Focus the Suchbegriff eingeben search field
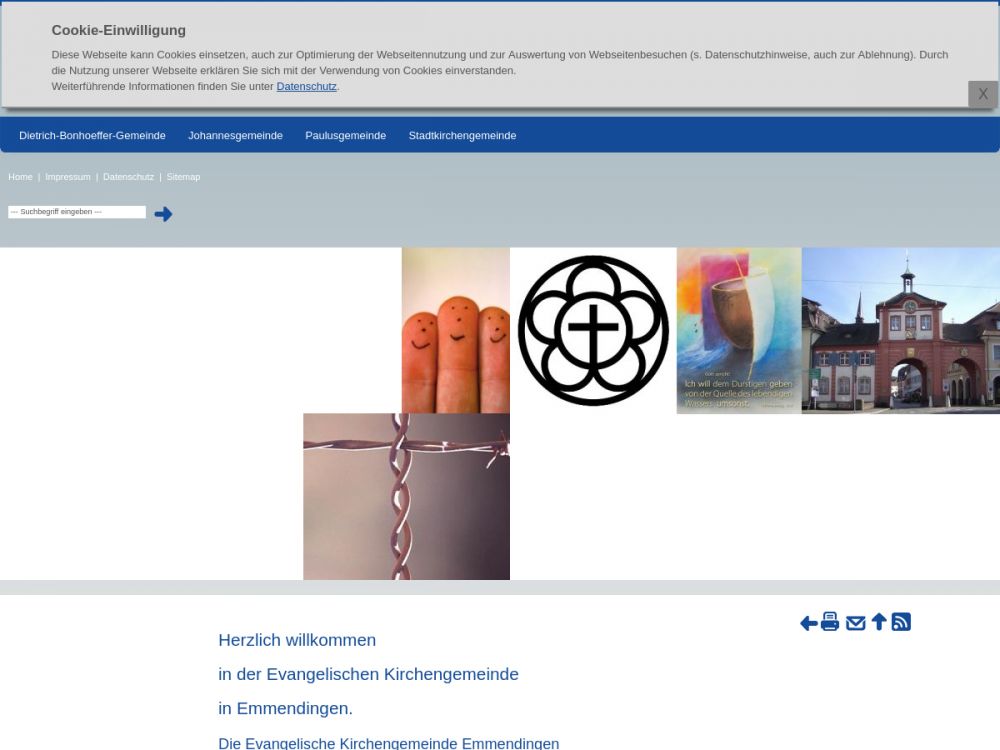The image size is (1000, 750). 77,212
